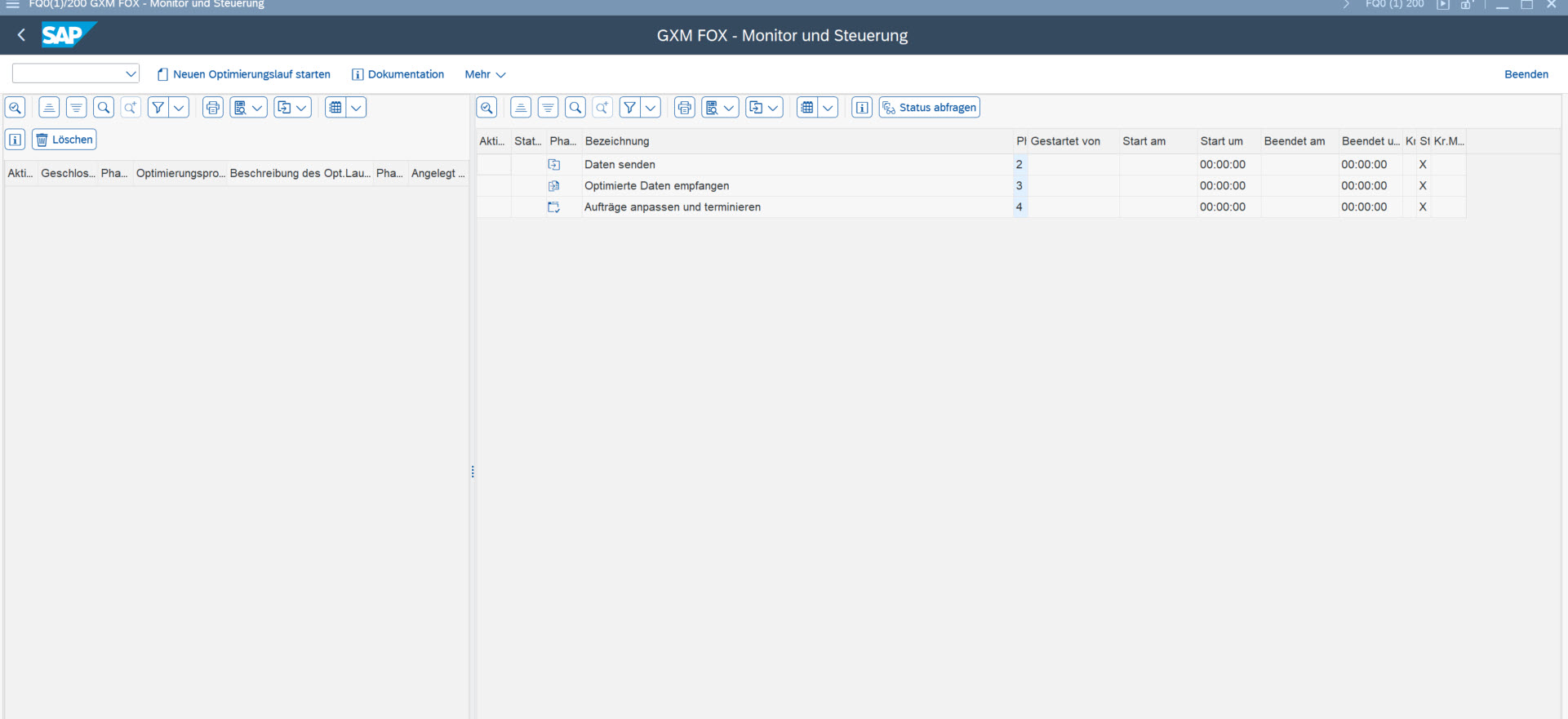1568x719 pixels.
Task: Click the phase icon for Aufträge anpassen row
Action: tap(554, 207)
